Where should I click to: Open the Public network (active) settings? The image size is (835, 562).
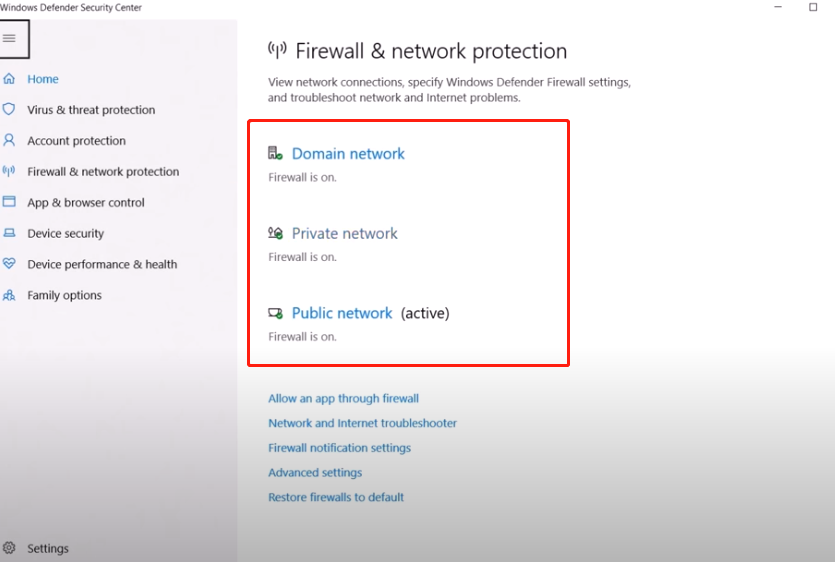pos(342,313)
